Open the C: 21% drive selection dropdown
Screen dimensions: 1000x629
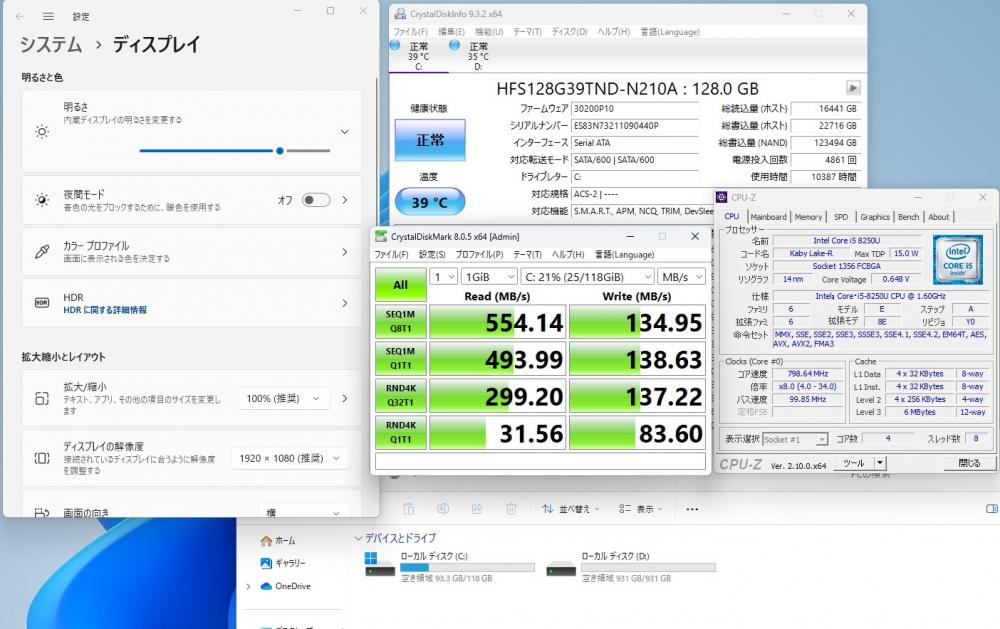[x=587, y=277]
